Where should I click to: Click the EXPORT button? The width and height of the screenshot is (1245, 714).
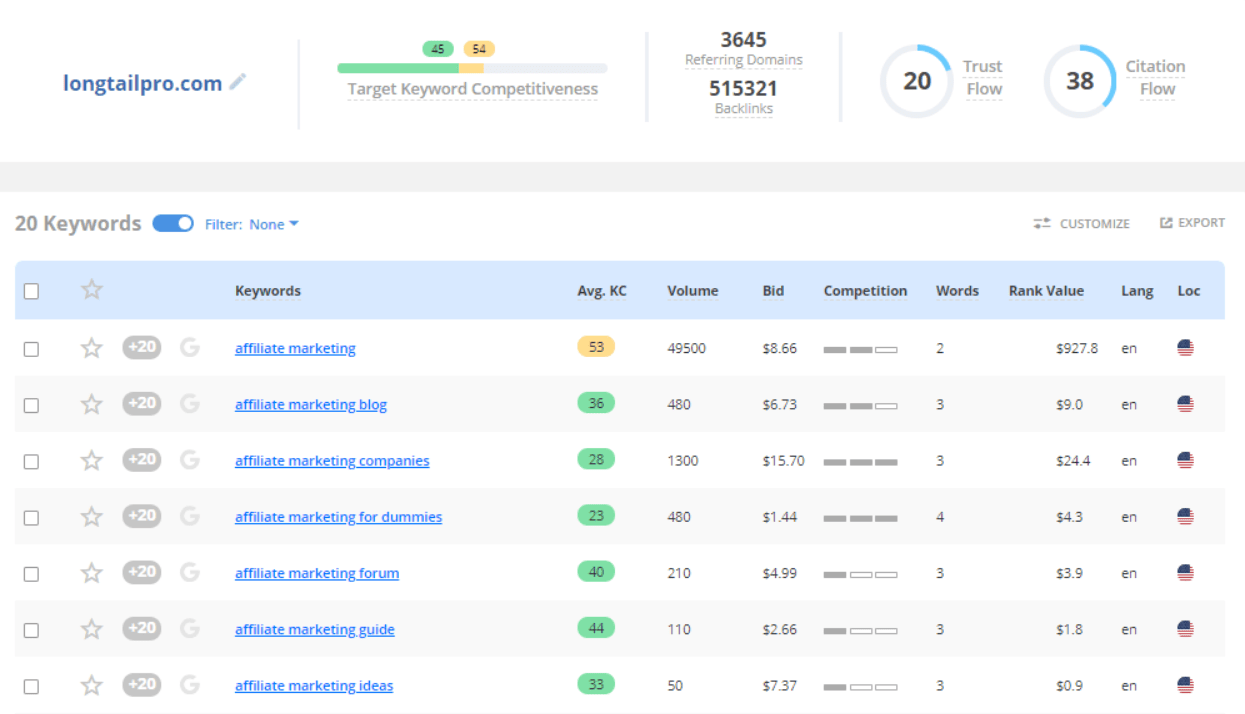click(x=1192, y=223)
